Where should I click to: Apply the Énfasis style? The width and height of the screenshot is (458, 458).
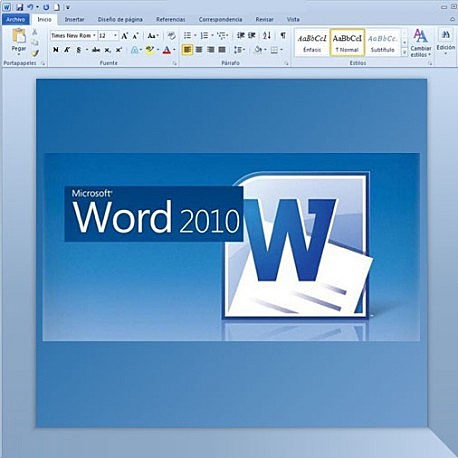click(312, 43)
